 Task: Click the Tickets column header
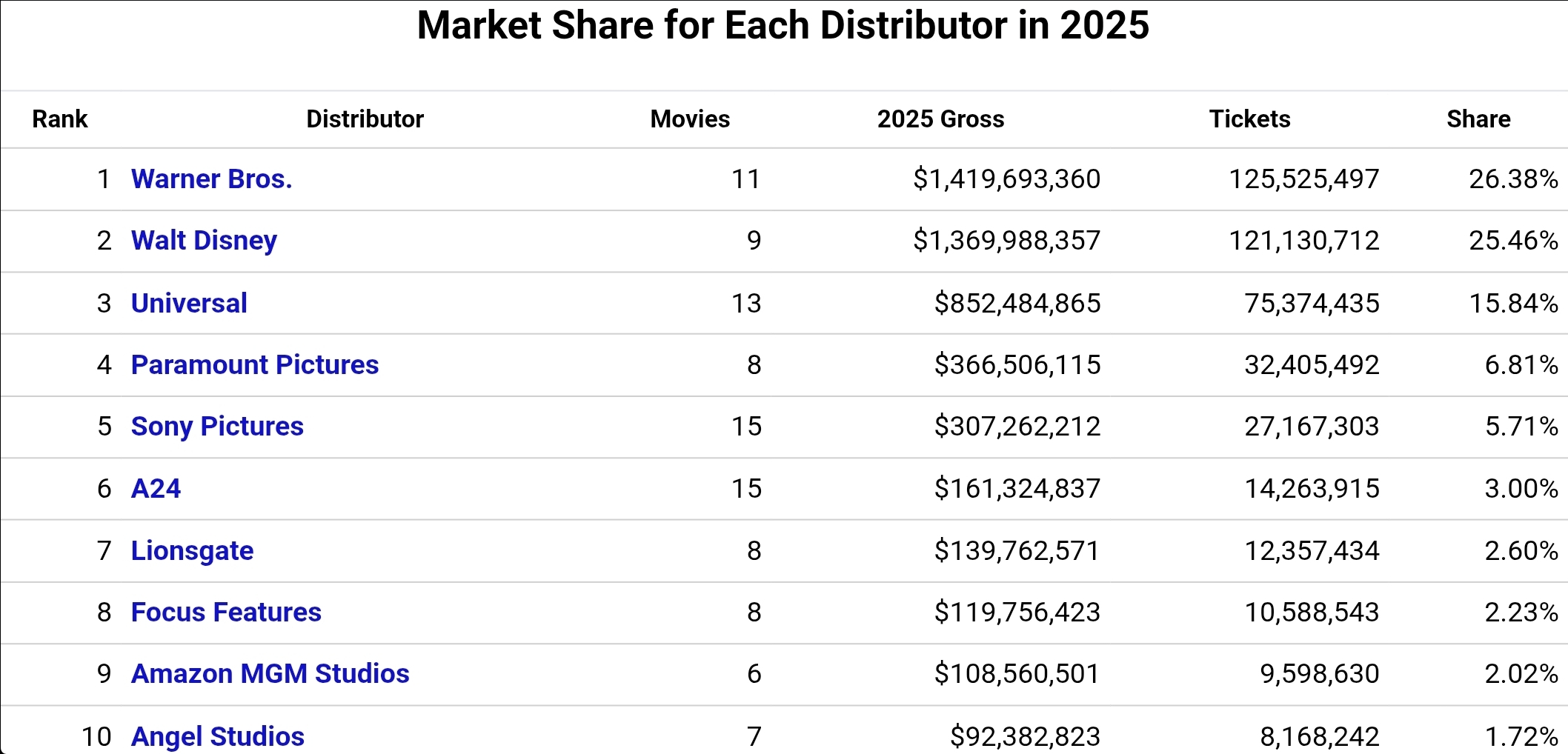[x=1249, y=119]
